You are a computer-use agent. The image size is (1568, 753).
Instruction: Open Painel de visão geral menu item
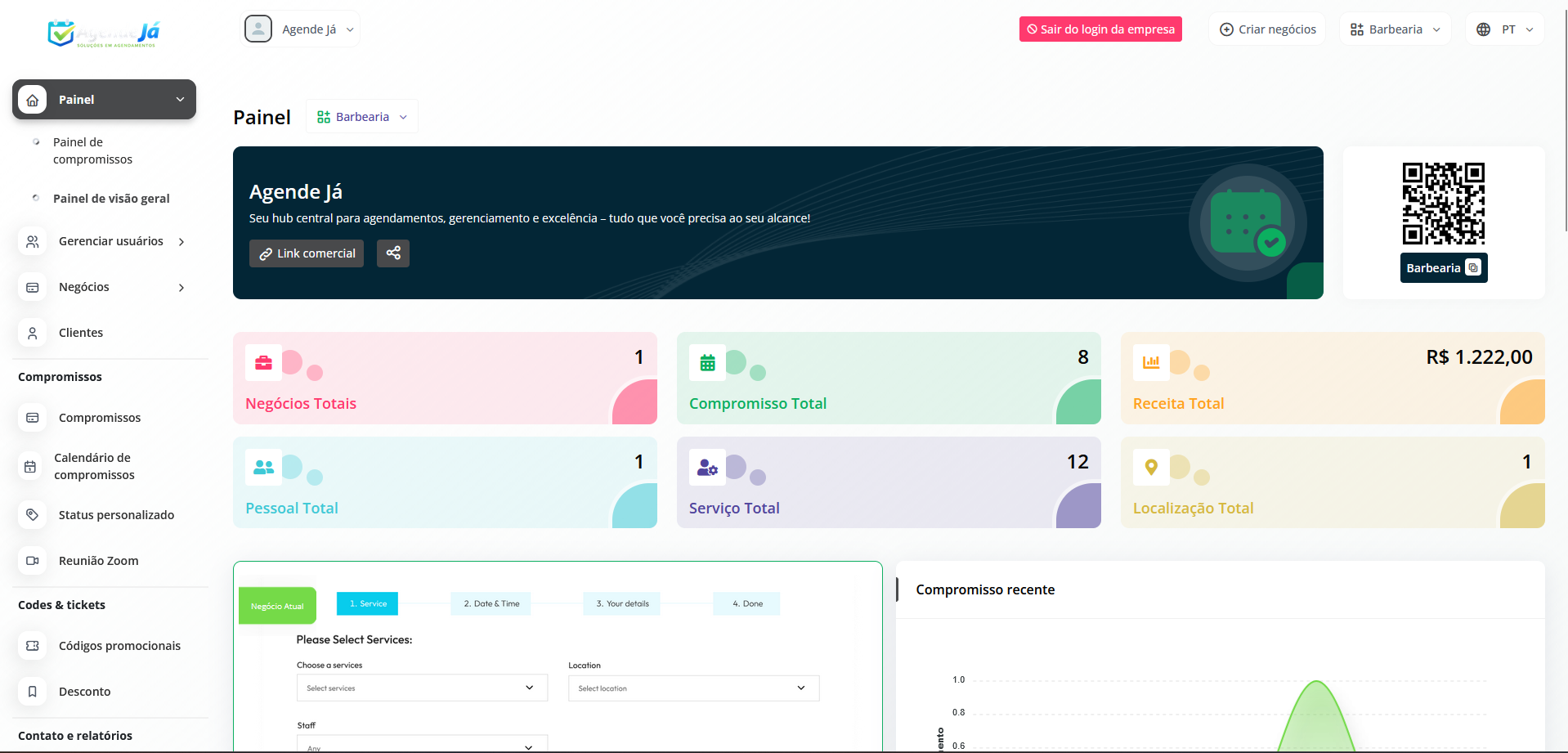point(111,199)
